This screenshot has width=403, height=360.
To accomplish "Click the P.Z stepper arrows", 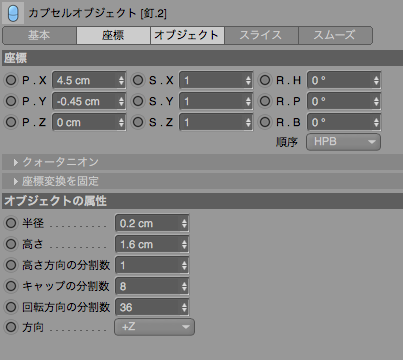I will pos(121,122).
